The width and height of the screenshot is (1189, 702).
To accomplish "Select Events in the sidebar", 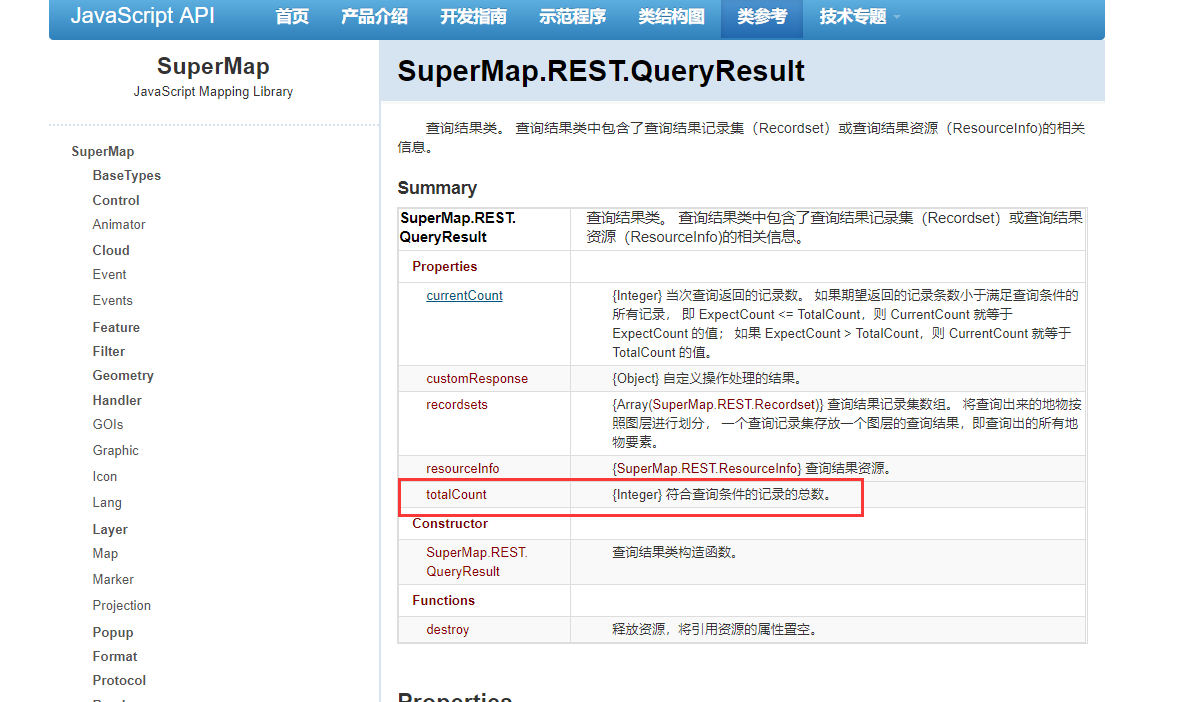I will [112, 300].
